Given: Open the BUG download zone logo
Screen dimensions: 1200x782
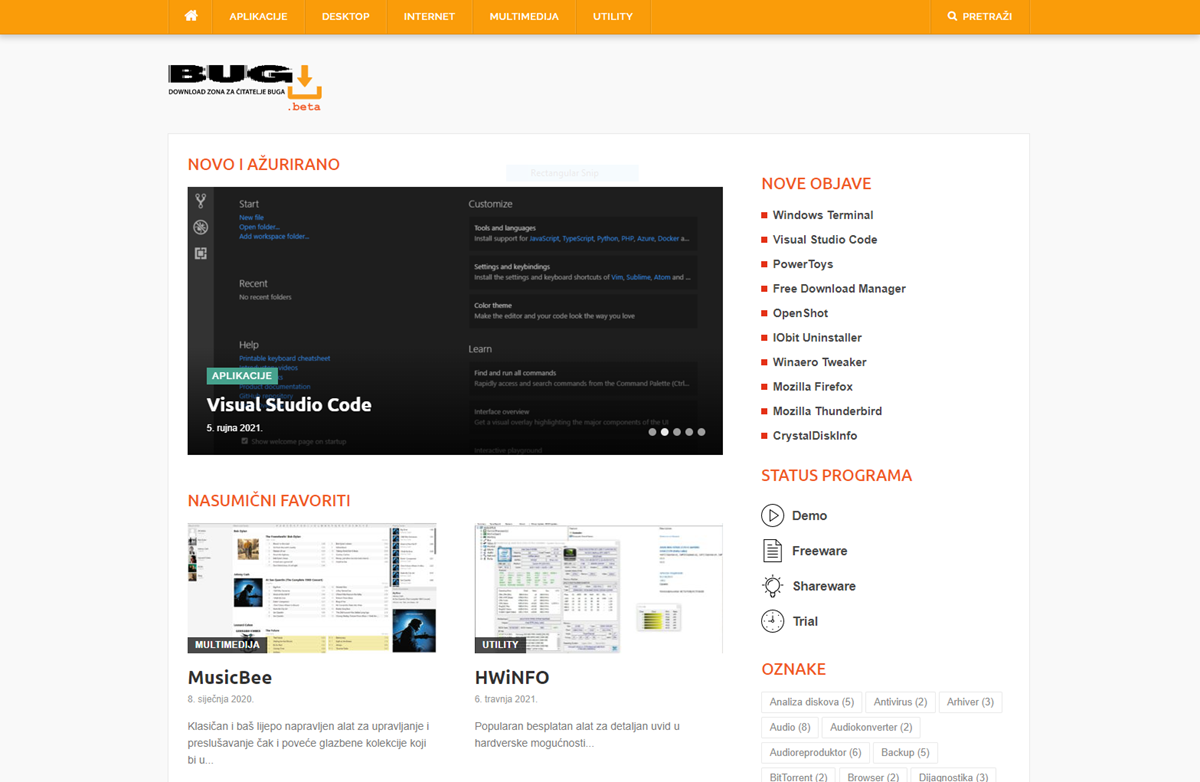Looking at the screenshot, I should (245, 86).
